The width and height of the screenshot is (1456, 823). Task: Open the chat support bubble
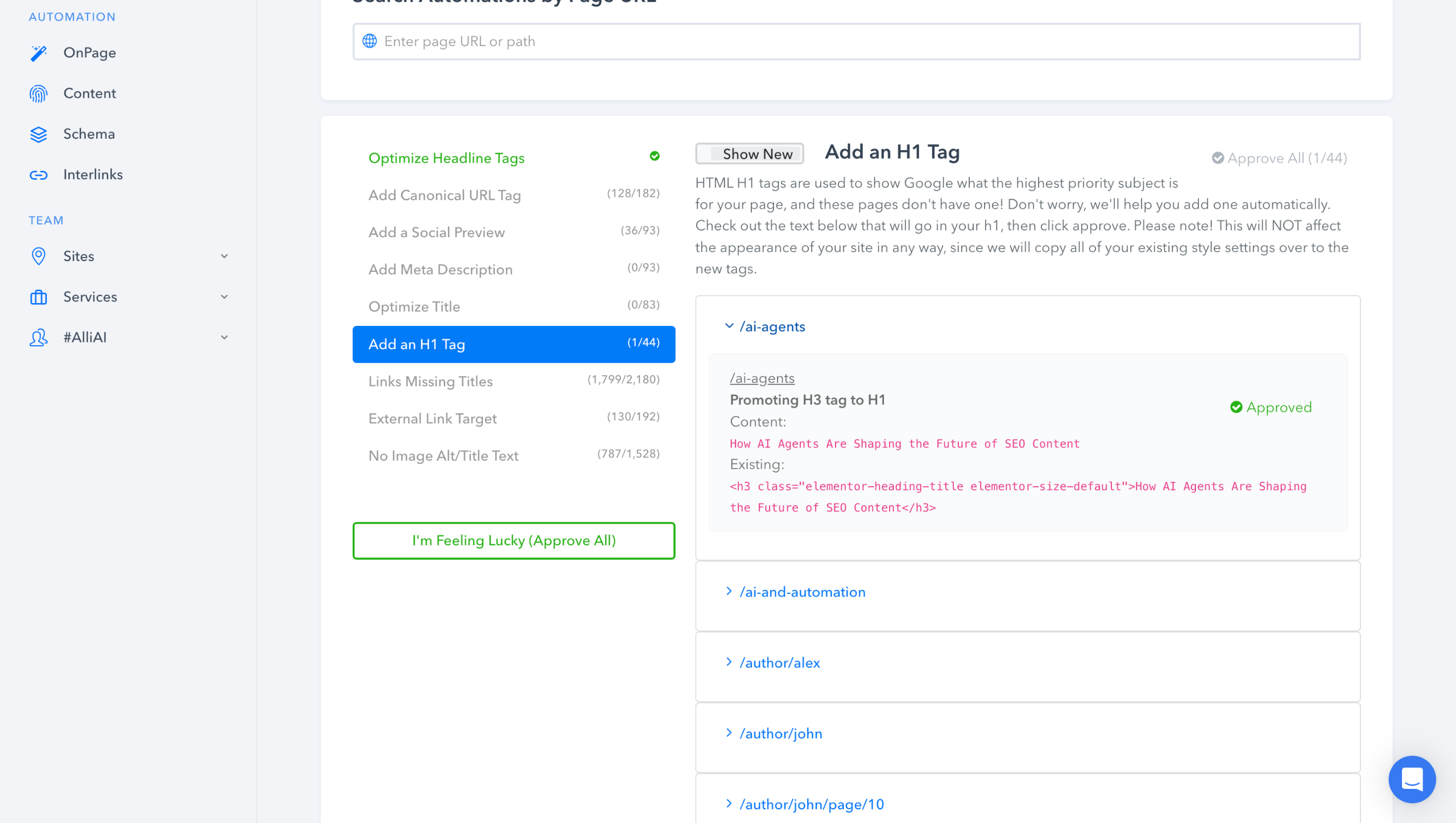[x=1411, y=779]
